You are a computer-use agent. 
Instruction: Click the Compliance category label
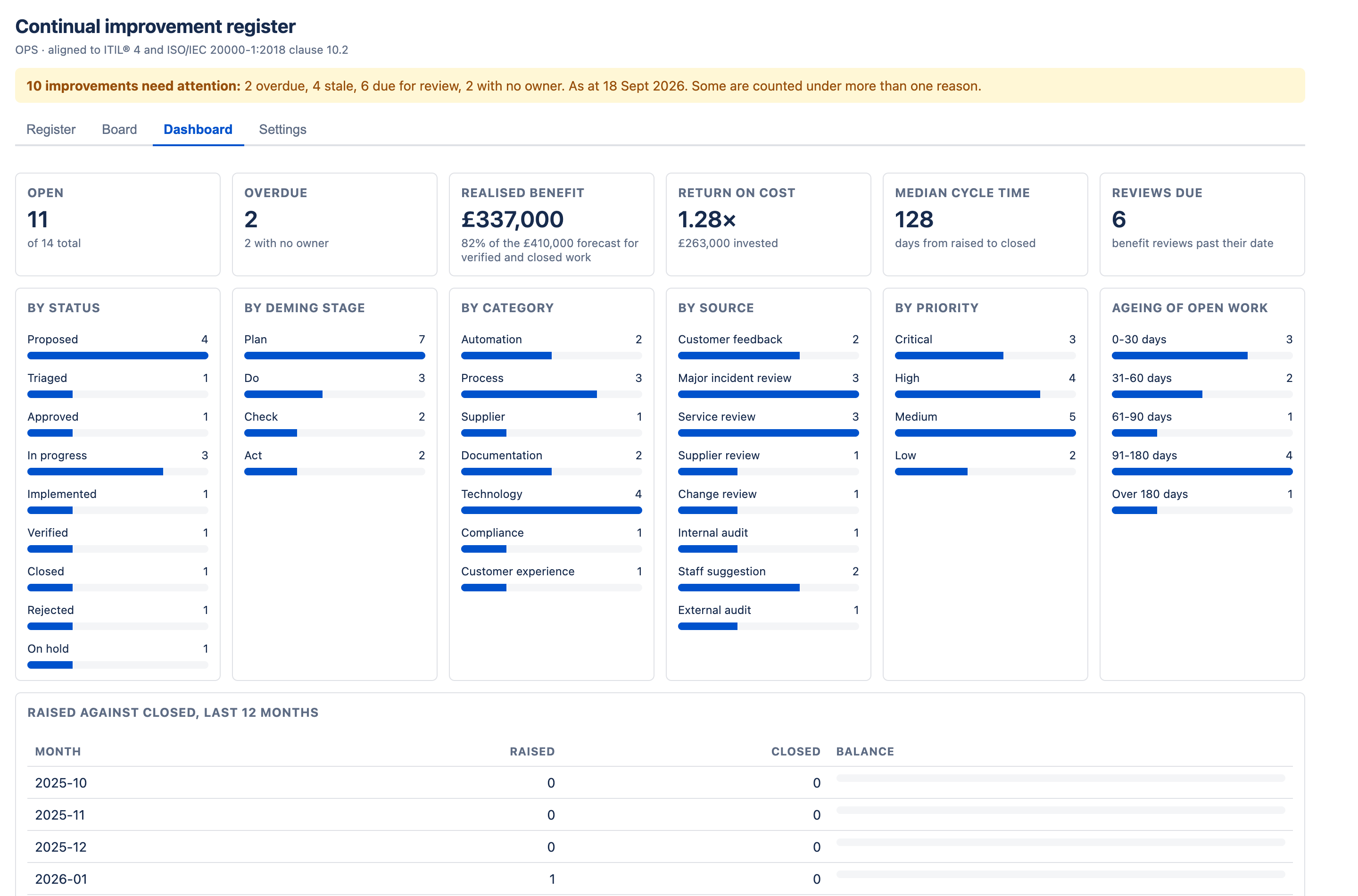coord(492,532)
